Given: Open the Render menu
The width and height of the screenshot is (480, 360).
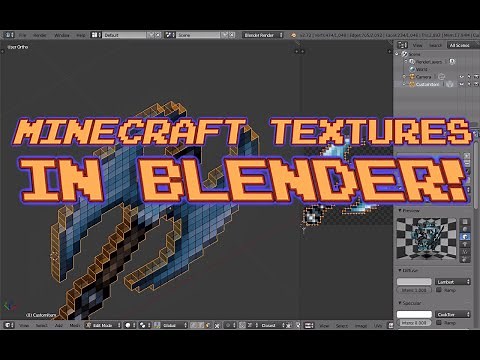Looking at the screenshot, I should [40, 35].
